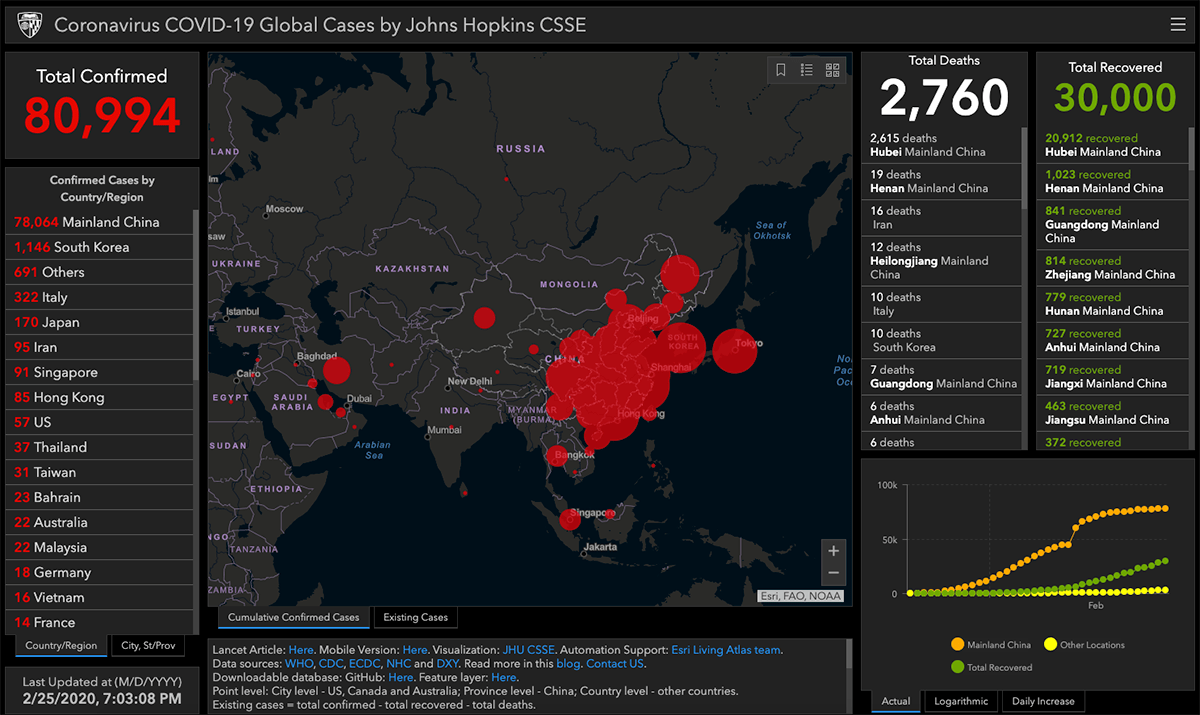Zoom in on the map

tap(833, 551)
